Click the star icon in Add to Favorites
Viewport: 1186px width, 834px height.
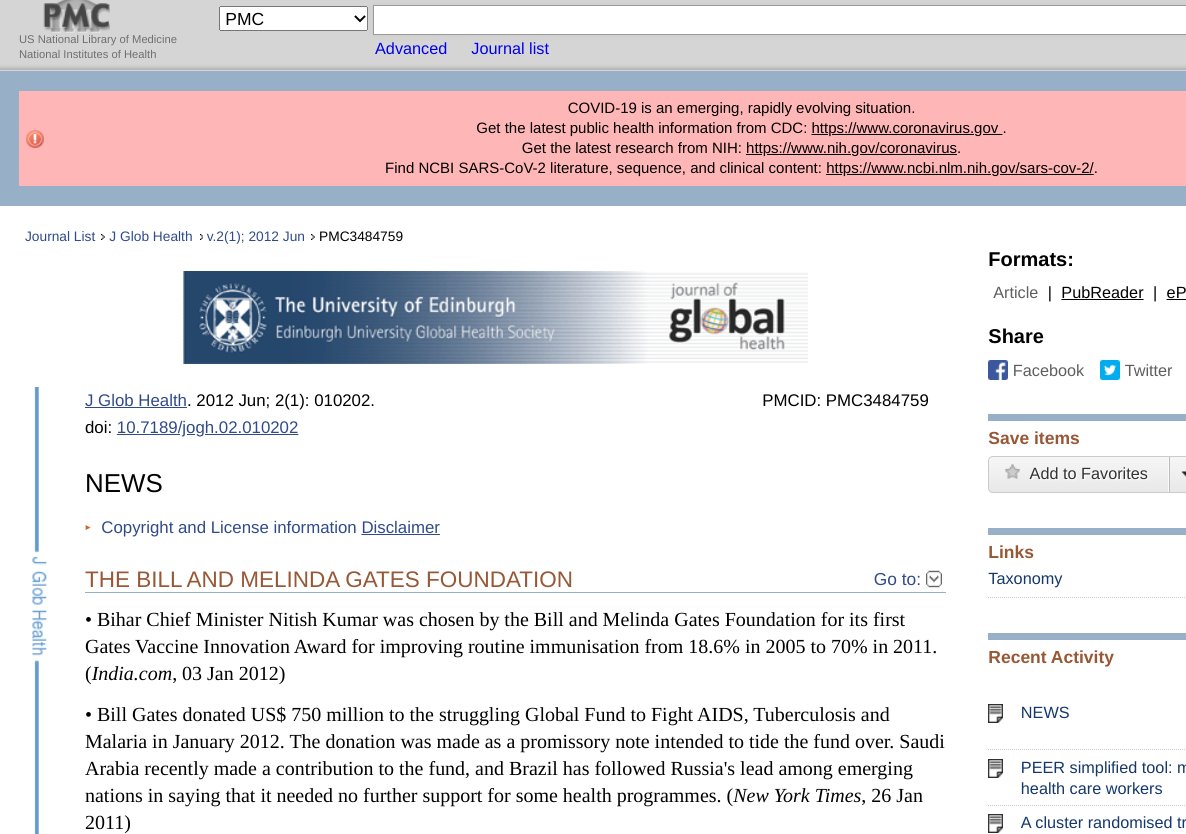tap(1012, 473)
